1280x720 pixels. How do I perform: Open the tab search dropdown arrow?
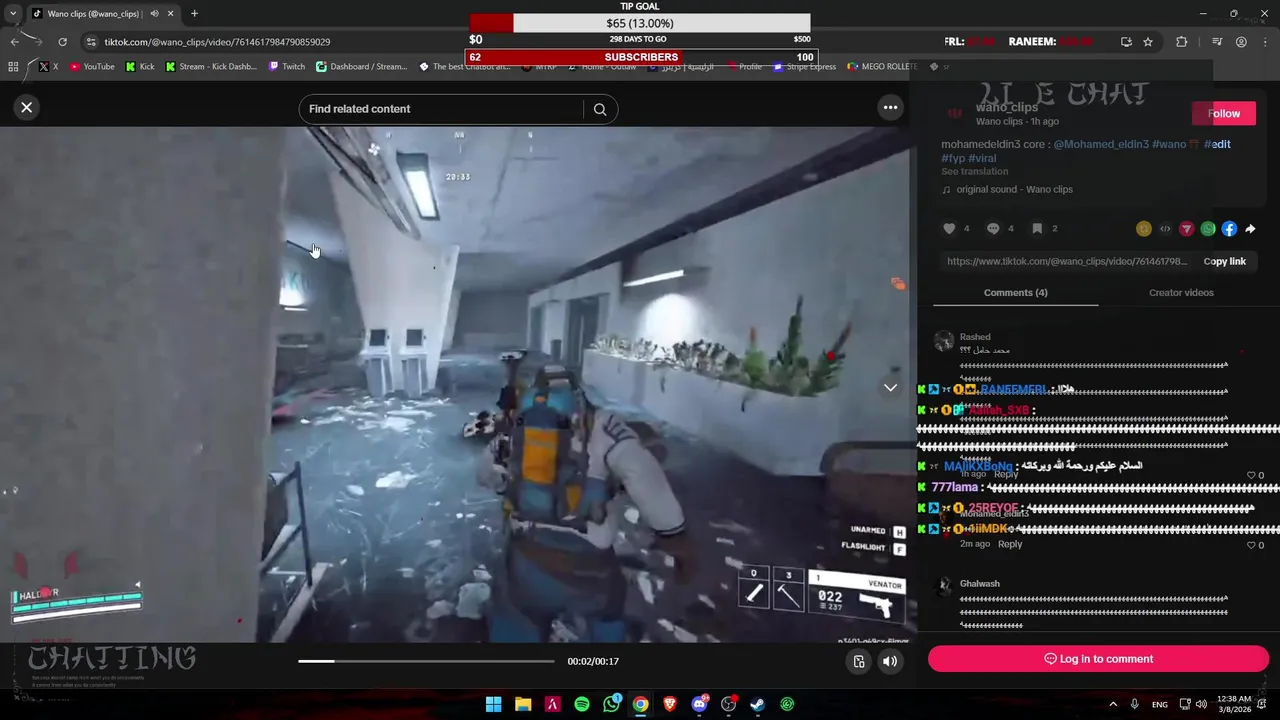[12, 14]
